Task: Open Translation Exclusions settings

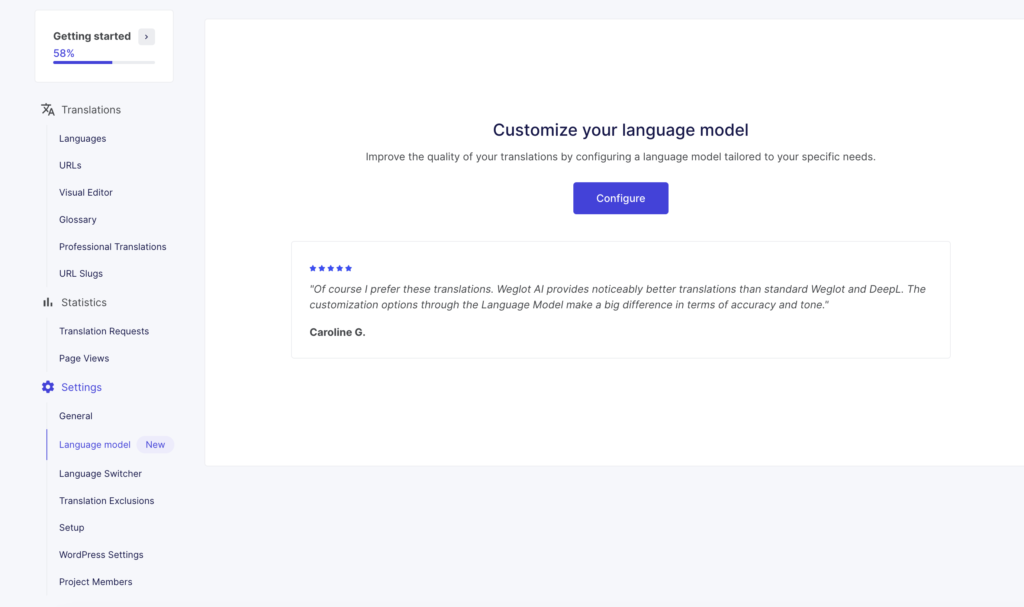Action: (106, 500)
